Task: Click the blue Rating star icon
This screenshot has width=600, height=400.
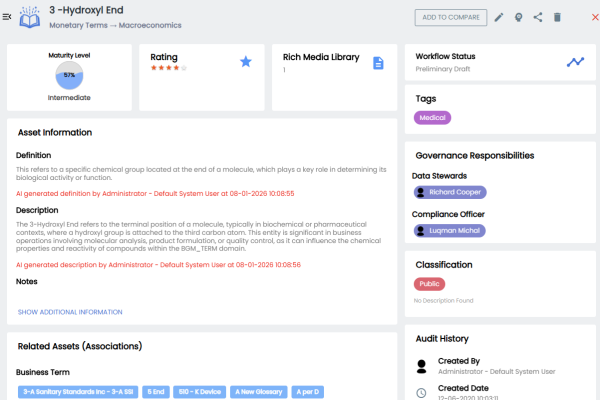Action: point(245,62)
